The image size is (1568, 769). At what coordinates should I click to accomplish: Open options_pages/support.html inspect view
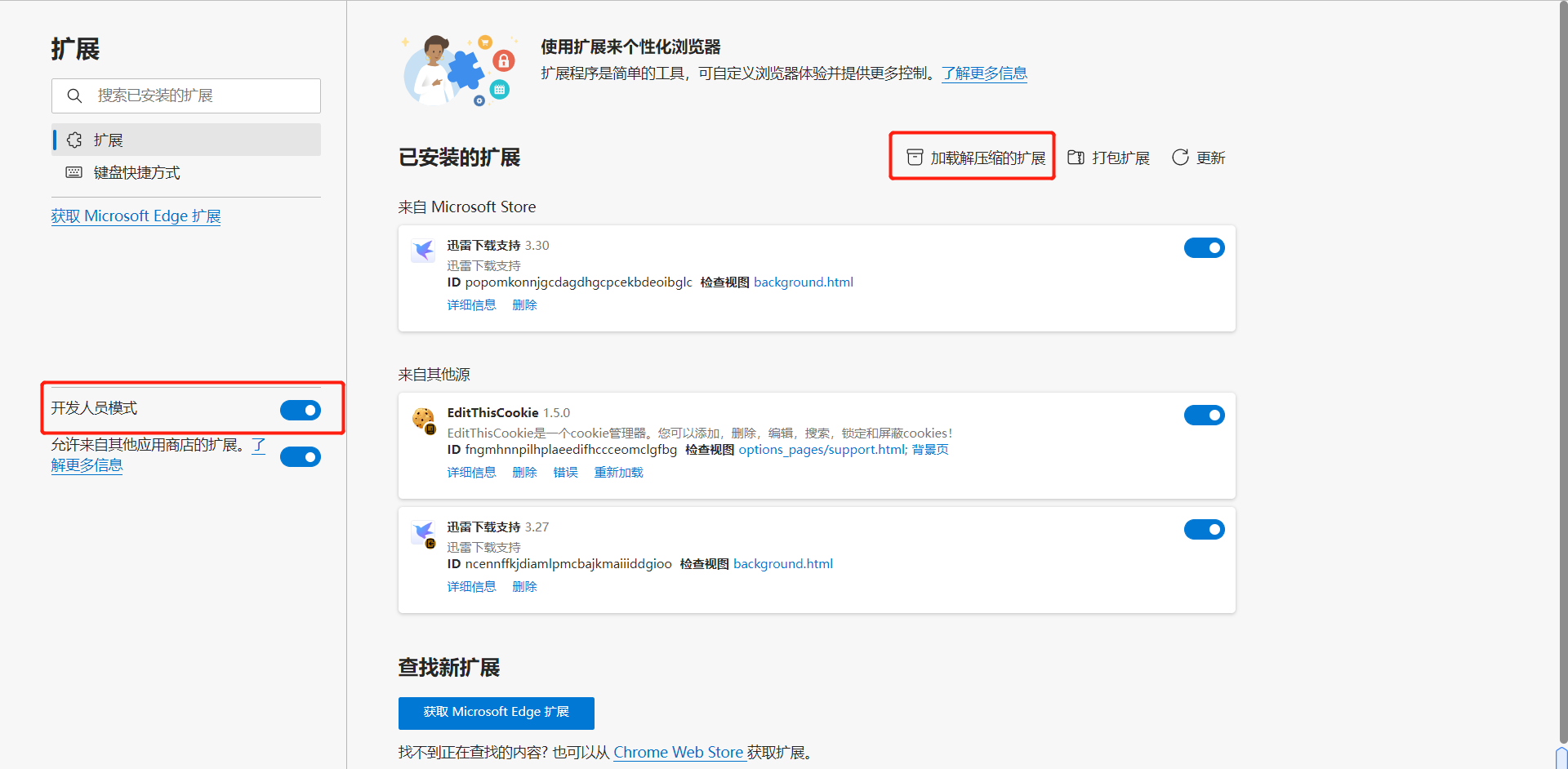click(822, 450)
